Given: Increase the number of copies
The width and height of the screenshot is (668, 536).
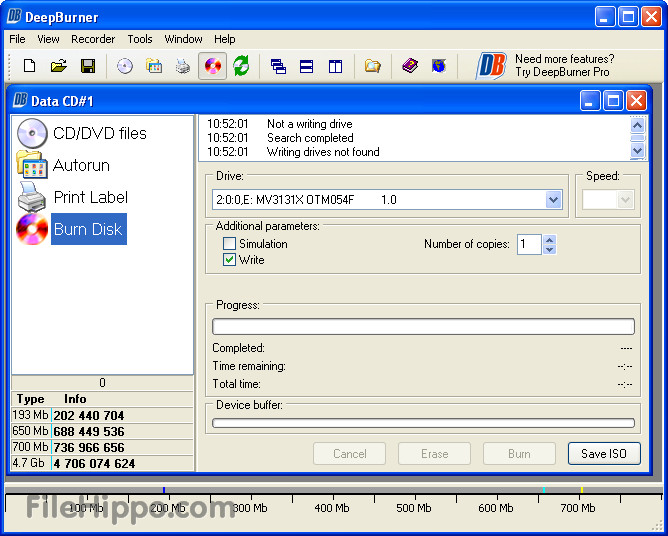Looking at the screenshot, I should tap(549, 240).
